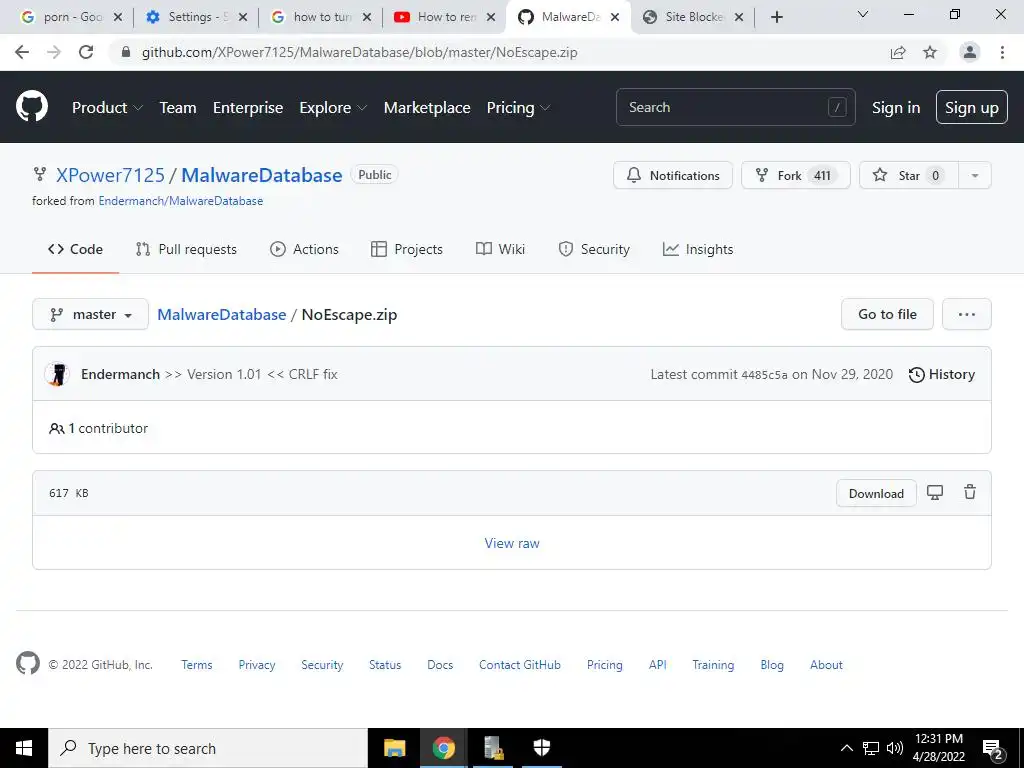Click the address bar URL
This screenshot has width=1024, height=768.
click(x=360, y=52)
